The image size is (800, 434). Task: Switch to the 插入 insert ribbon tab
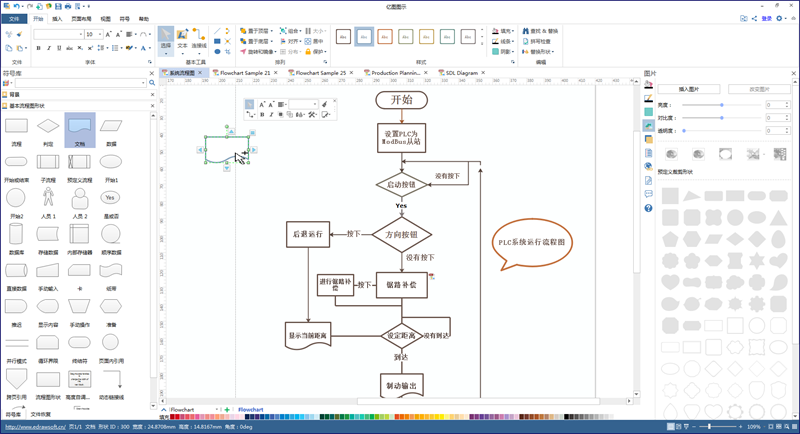57,19
